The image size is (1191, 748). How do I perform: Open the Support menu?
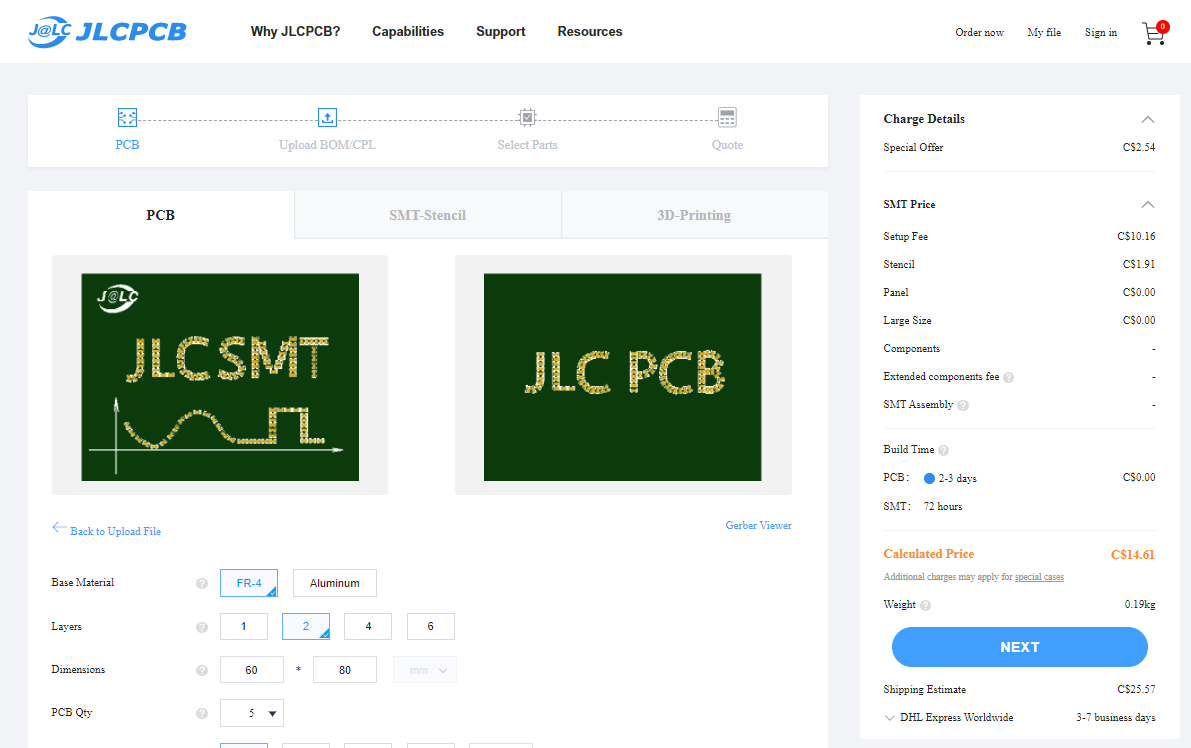(501, 32)
